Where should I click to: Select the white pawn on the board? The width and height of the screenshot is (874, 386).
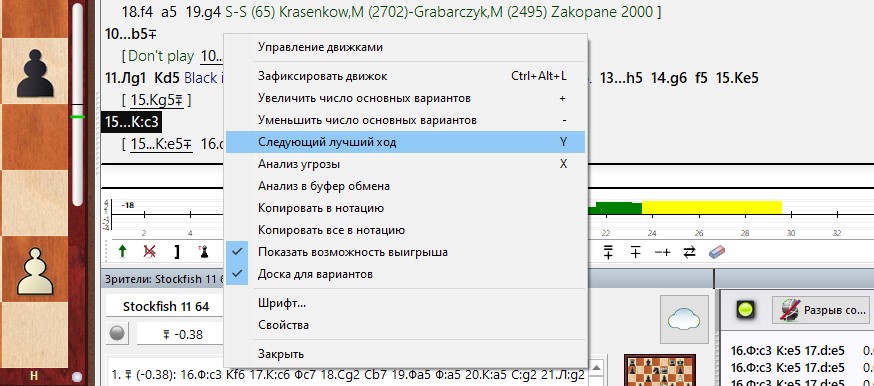tap(35, 272)
